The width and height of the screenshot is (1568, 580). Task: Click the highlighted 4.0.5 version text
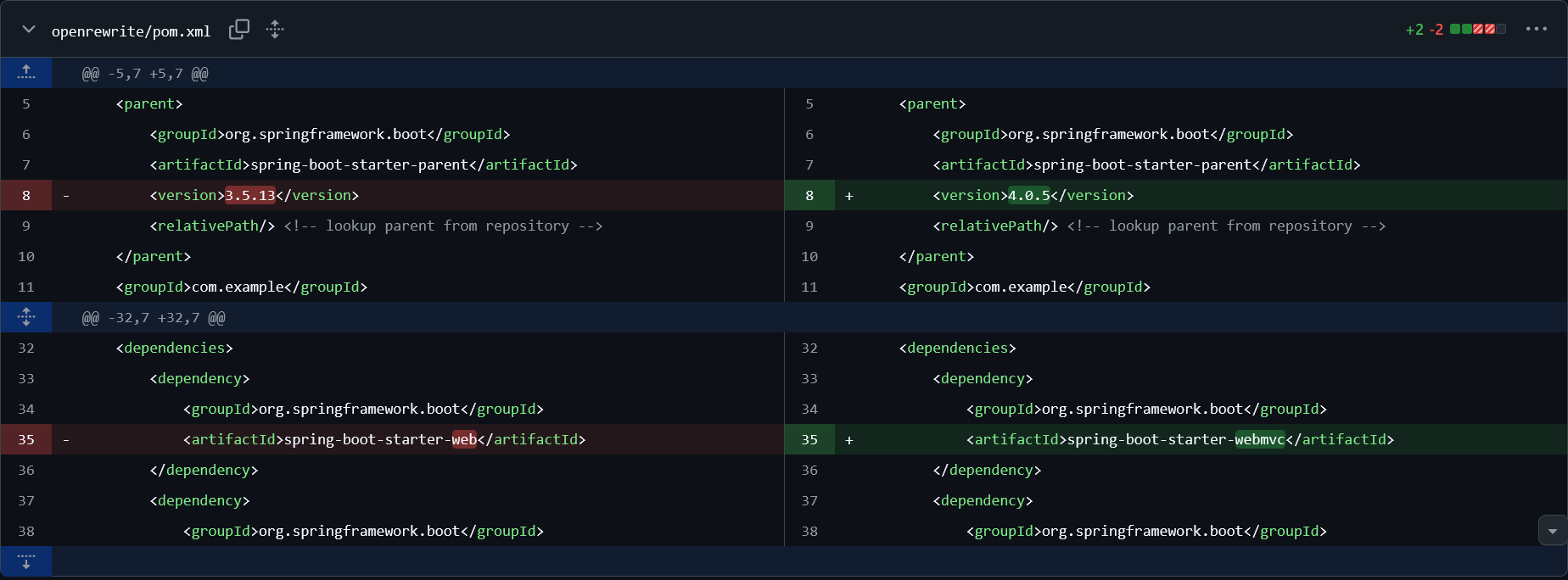pos(1028,195)
